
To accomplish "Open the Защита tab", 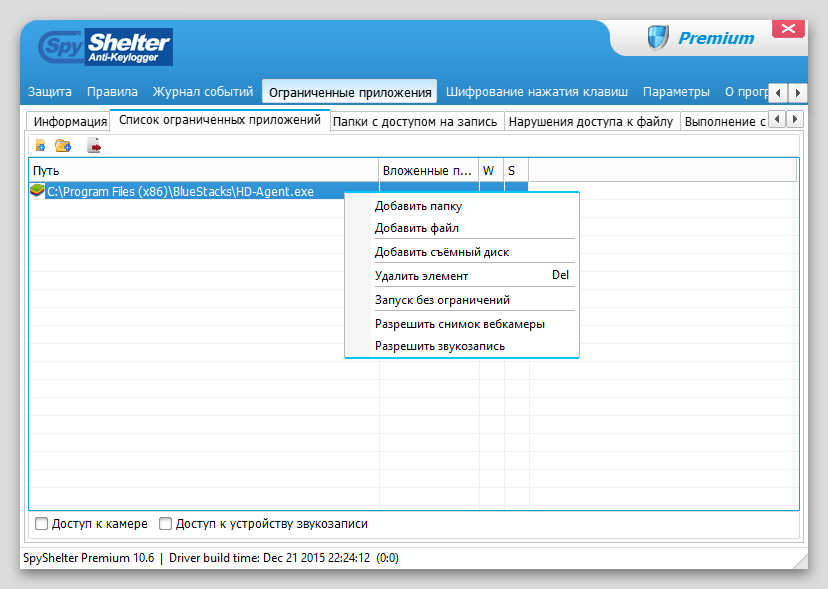I will point(50,92).
